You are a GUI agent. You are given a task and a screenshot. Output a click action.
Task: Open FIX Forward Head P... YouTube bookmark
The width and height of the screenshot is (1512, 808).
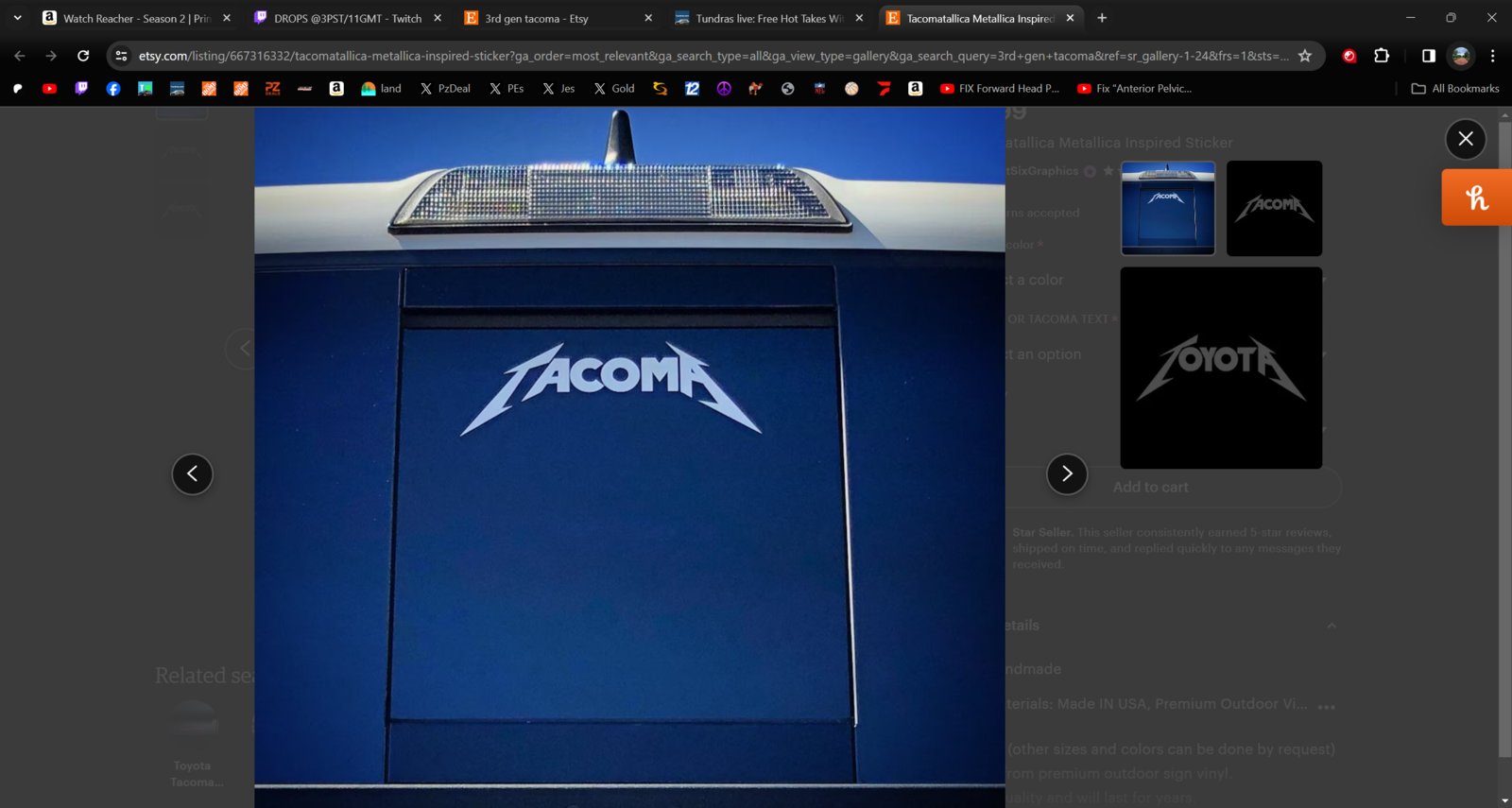tap(1000, 89)
